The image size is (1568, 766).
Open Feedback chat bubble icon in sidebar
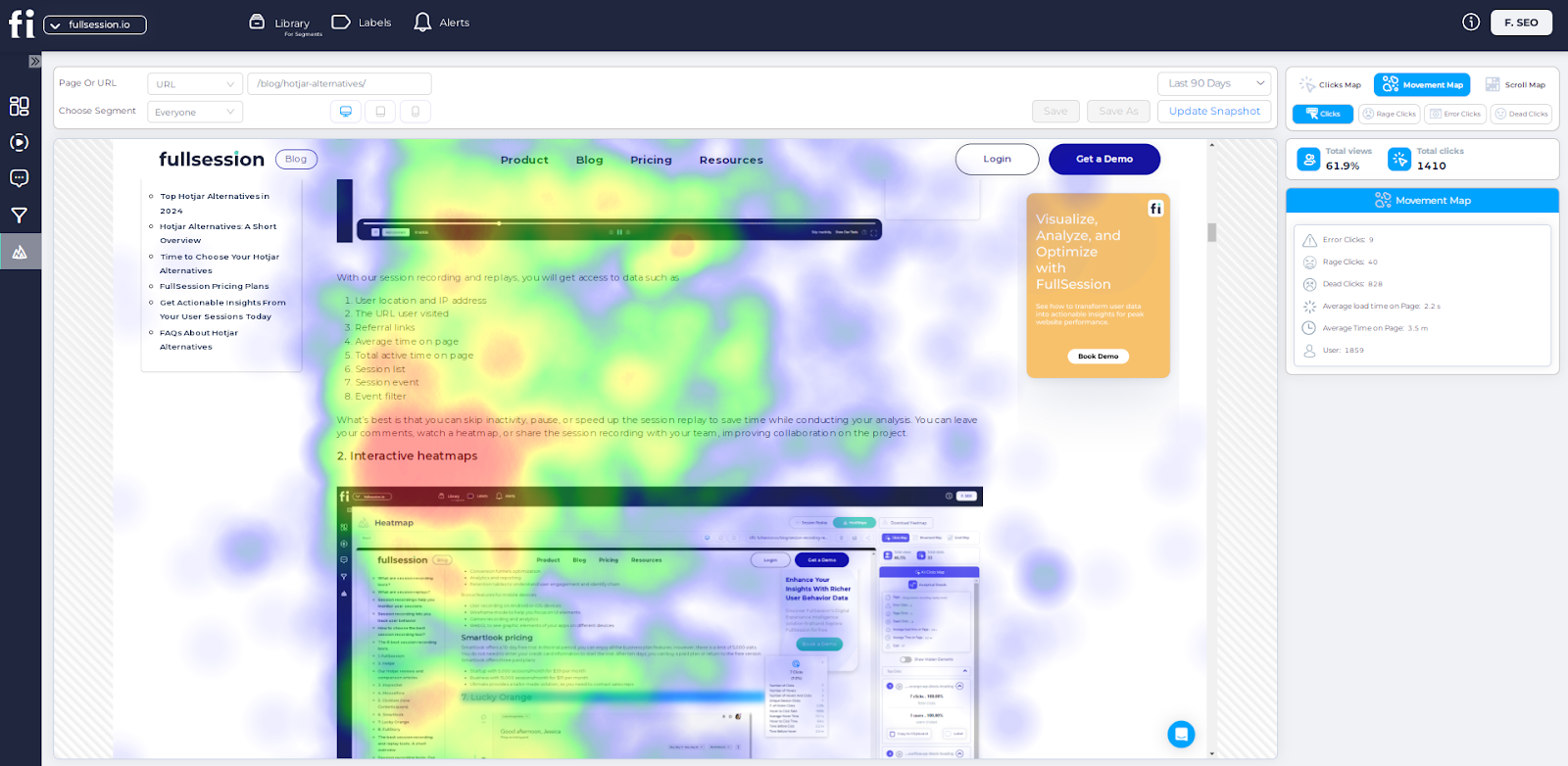point(20,178)
